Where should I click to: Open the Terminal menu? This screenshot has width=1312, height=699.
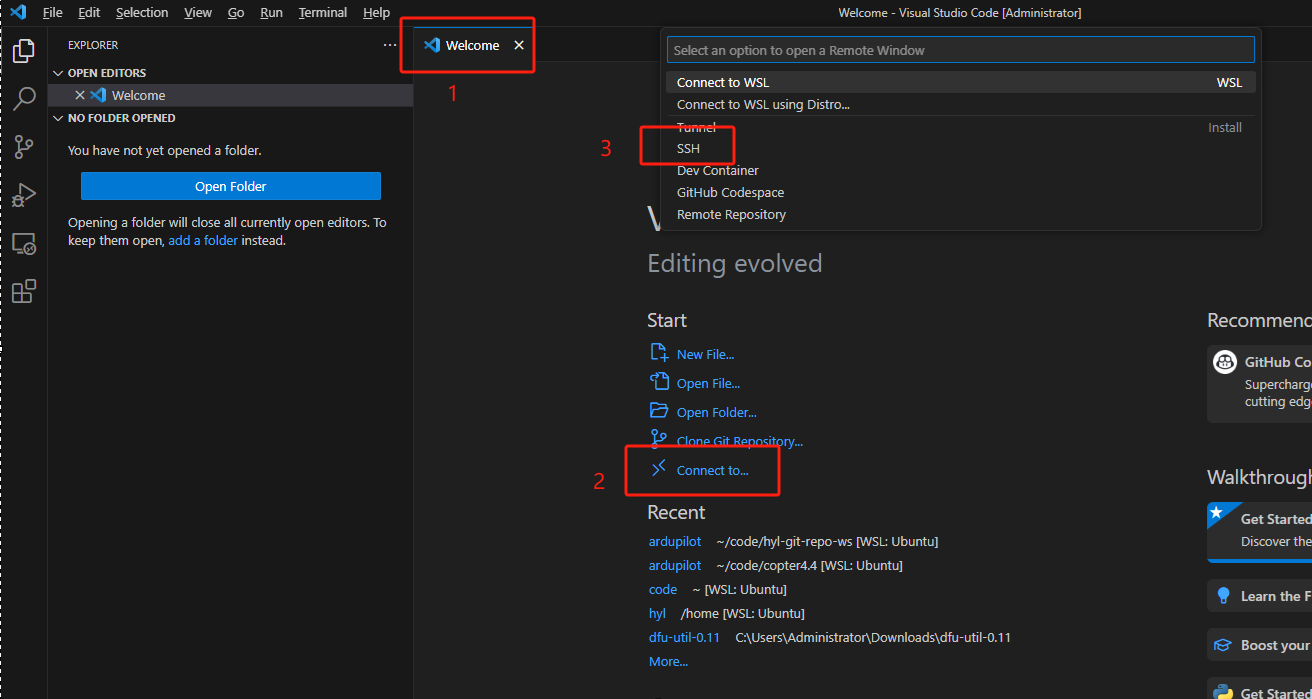coord(323,12)
